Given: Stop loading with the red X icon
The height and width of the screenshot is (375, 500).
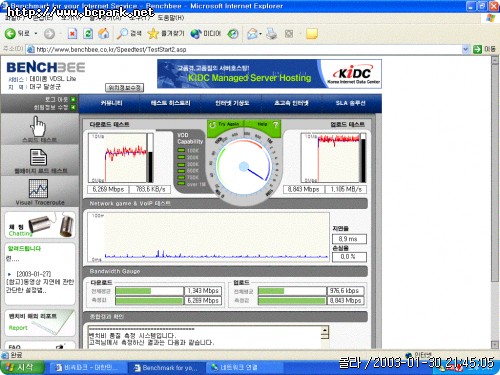Looking at the screenshot, I should click(x=72, y=33).
